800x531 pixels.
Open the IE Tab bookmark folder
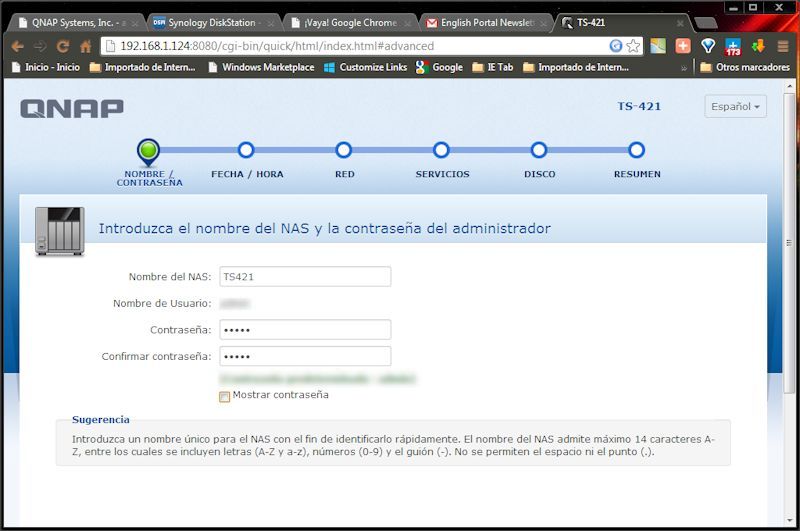[x=493, y=67]
